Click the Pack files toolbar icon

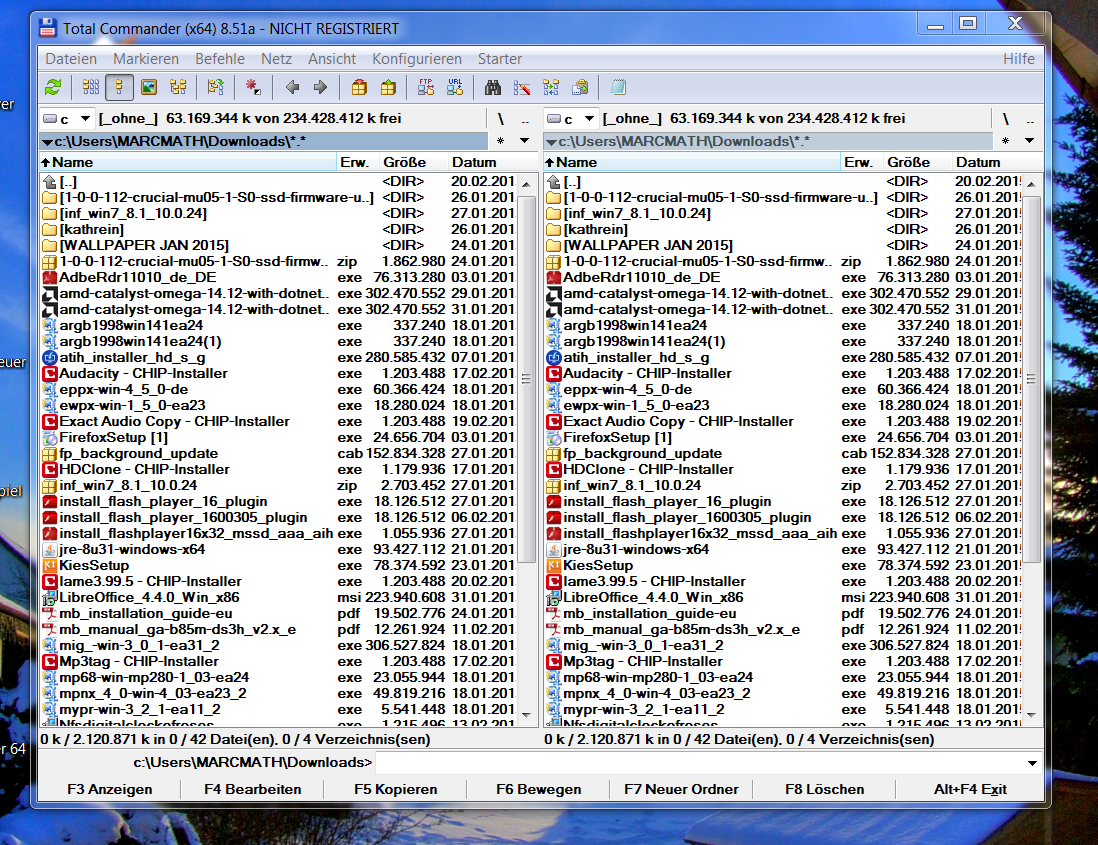click(359, 88)
